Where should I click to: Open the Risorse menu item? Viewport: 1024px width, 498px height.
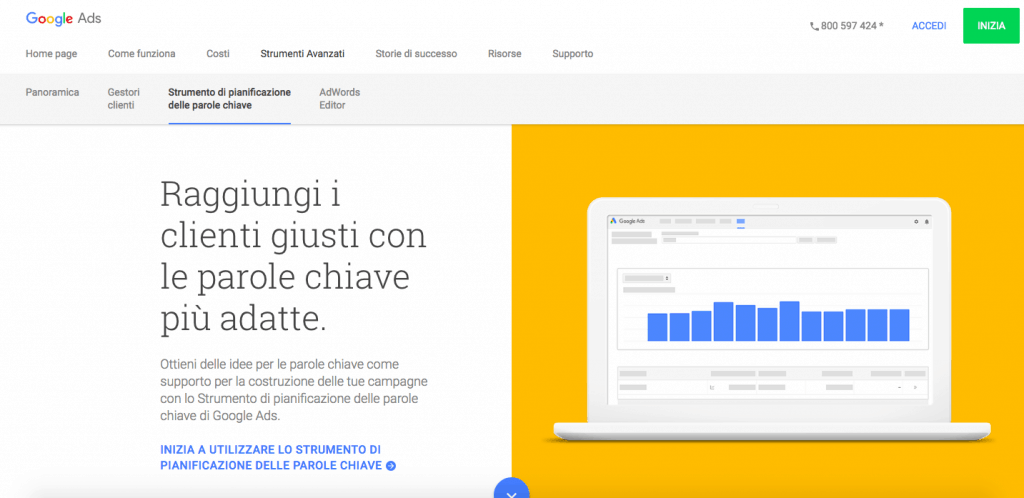(x=504, y=54)
